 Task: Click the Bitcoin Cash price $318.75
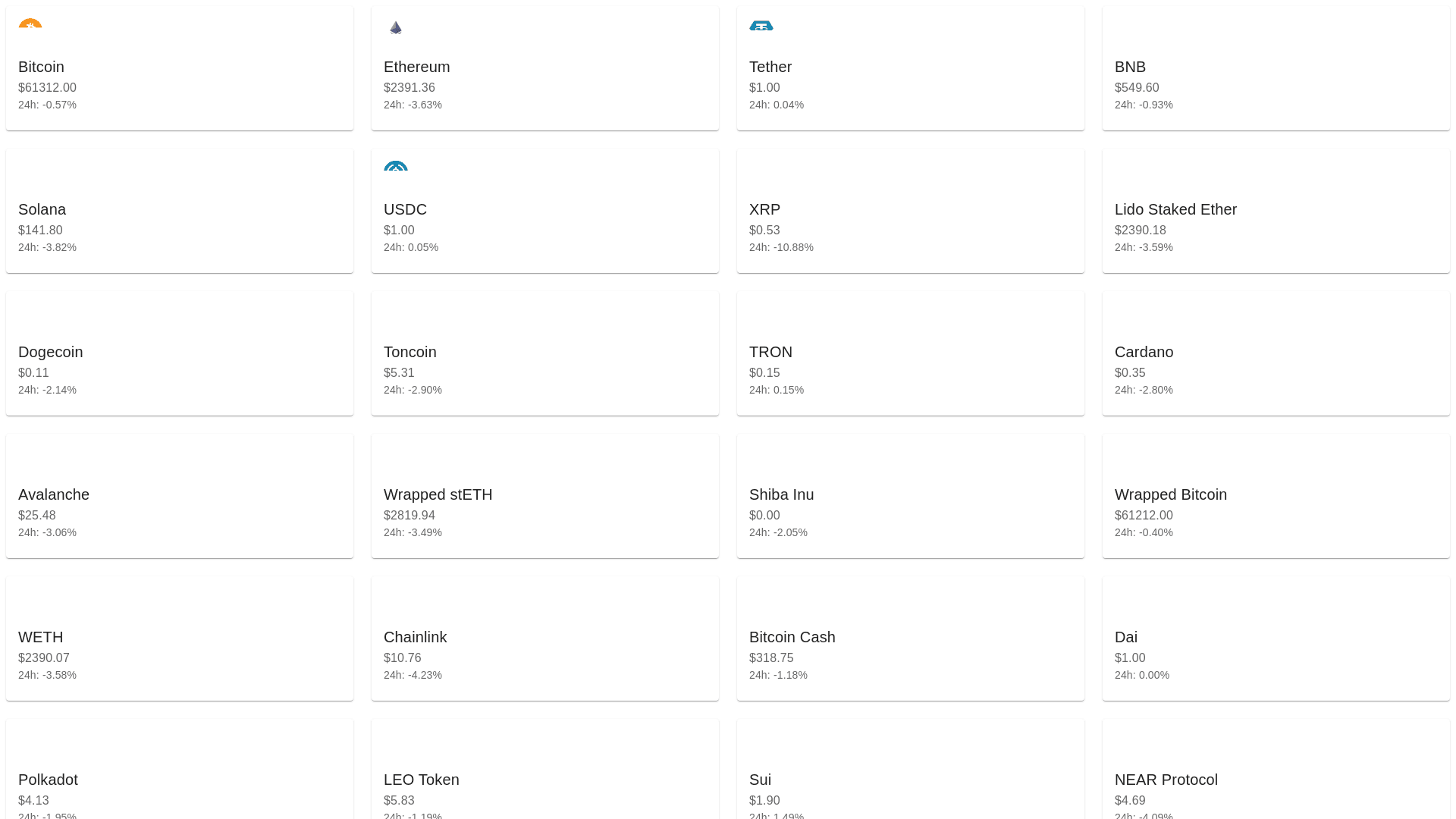click(771, 658)
